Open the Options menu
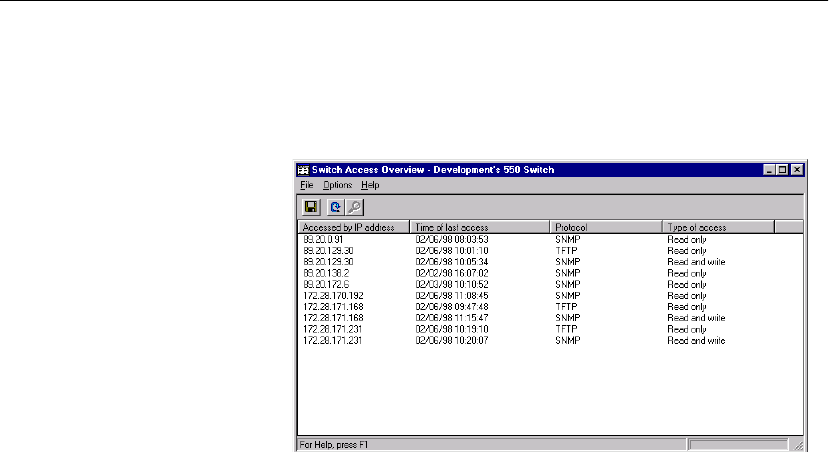The width and height of the screenshot is (829, 452). pos(337,186)
